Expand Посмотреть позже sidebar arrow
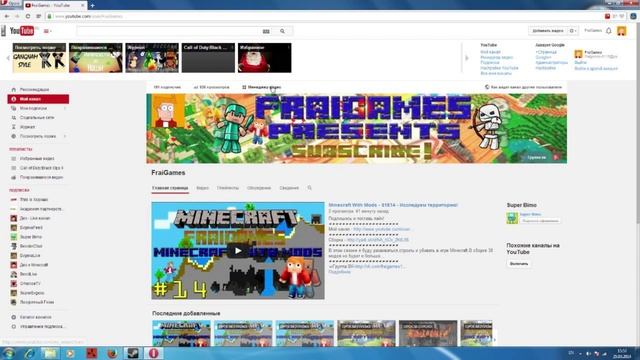This screenshot has height=360, width=640. click(65, 136)
